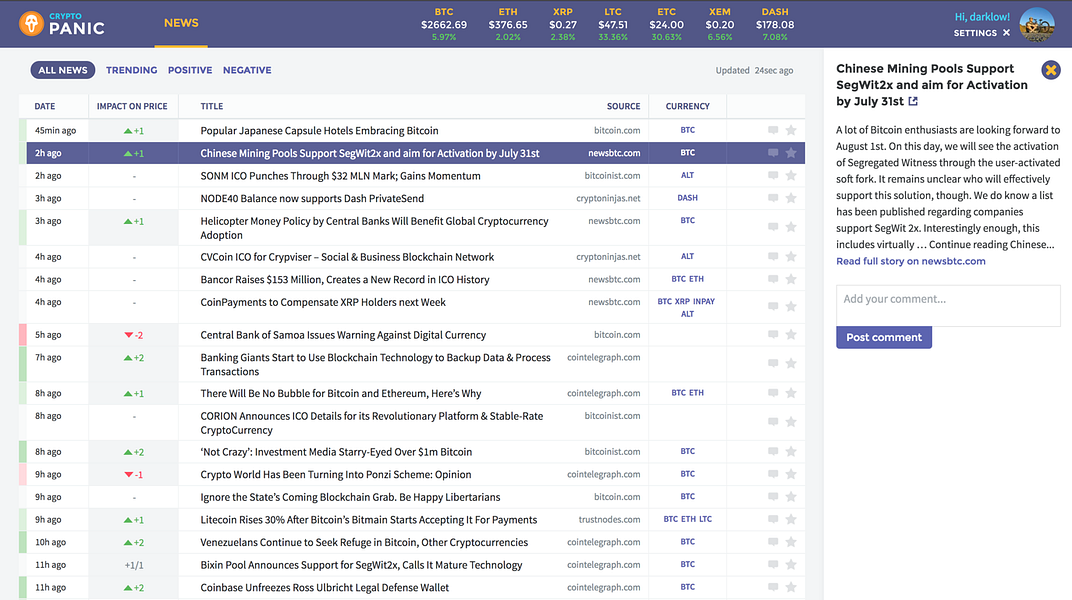The image size is (1072, 600).
Task: Sort by IMPACT ON PRICE column header
Action: [x=132, y=106]
